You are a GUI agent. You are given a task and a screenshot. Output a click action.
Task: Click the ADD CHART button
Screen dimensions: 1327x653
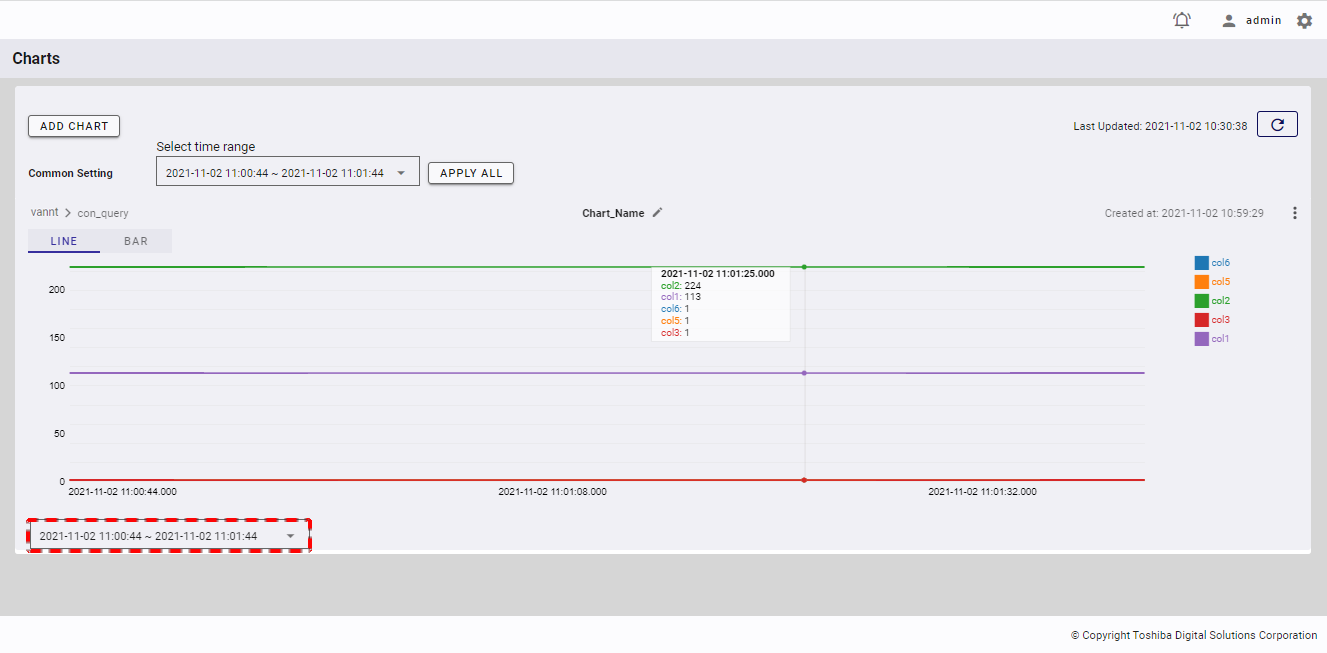pos(74,126)
